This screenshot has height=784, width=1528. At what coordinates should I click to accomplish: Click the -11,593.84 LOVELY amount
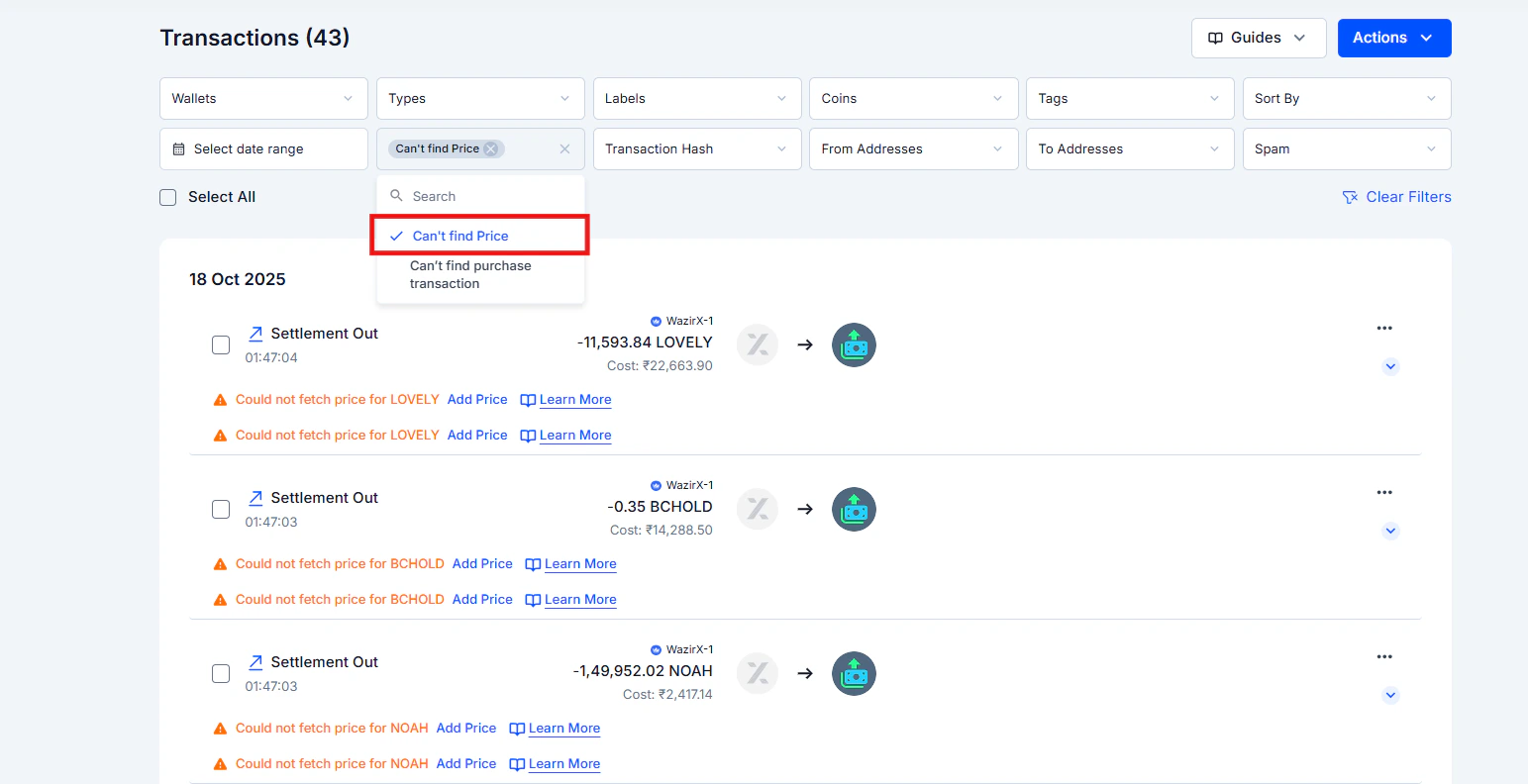click(645, 343)
